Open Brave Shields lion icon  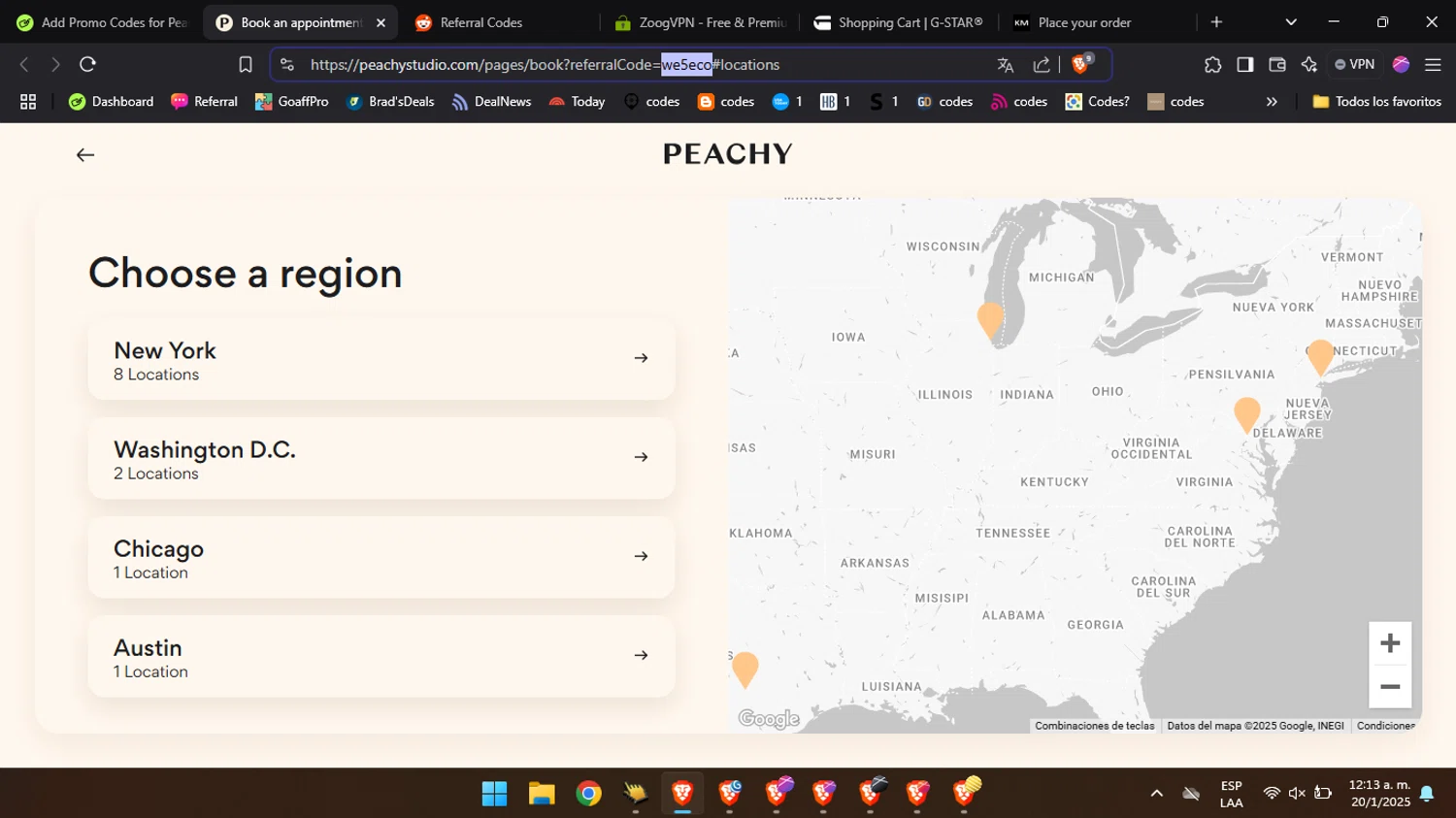[1081, 64]
